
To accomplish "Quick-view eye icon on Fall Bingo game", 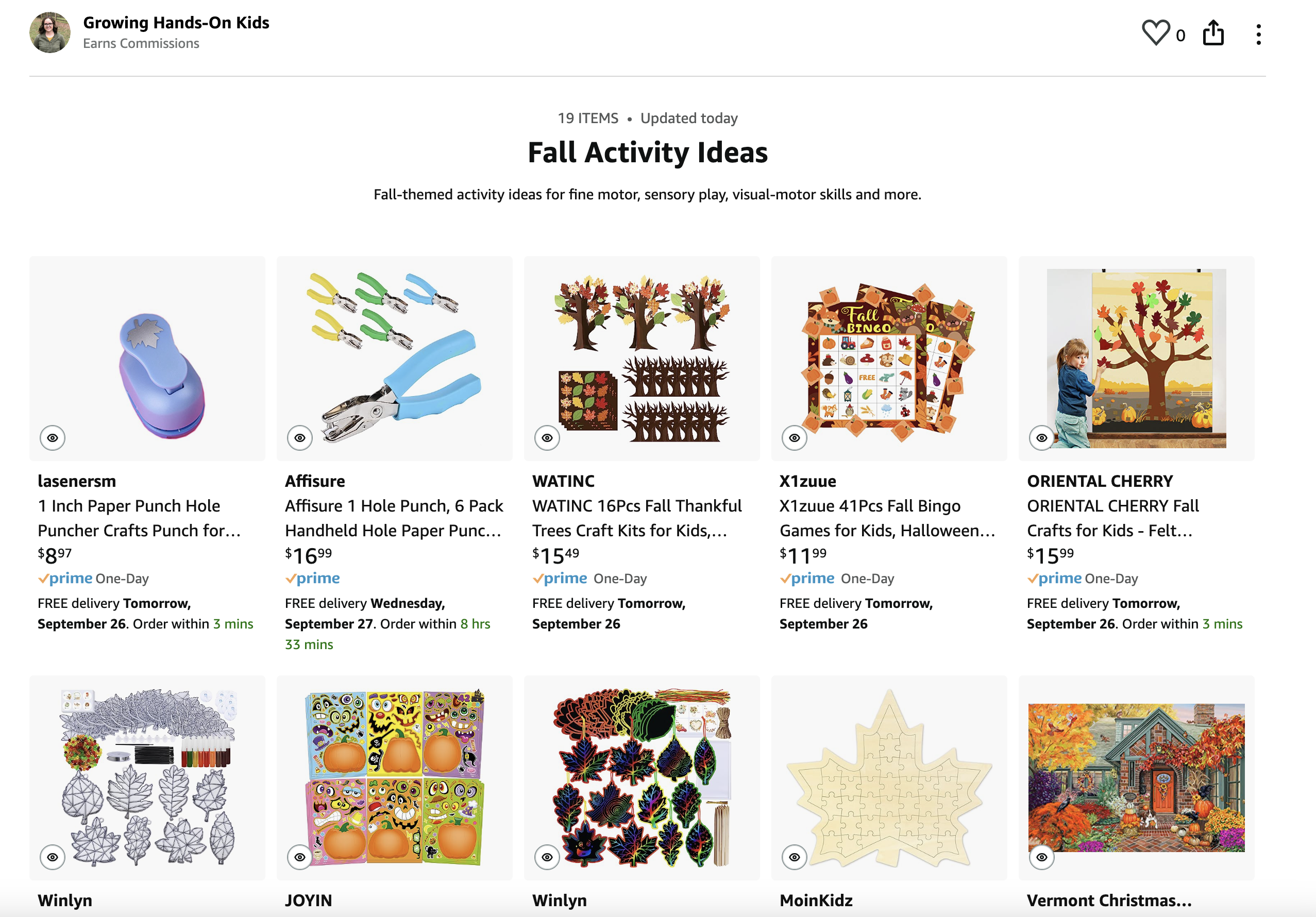I will point(795,438).
